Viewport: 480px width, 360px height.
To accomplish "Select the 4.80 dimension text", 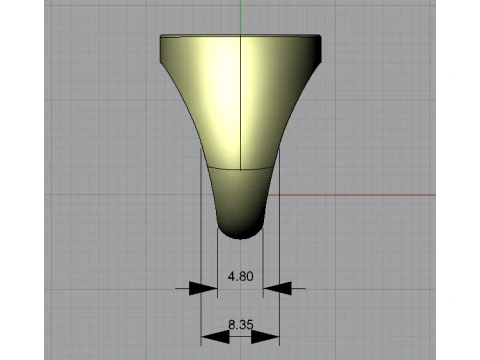I will coord(240,276).
